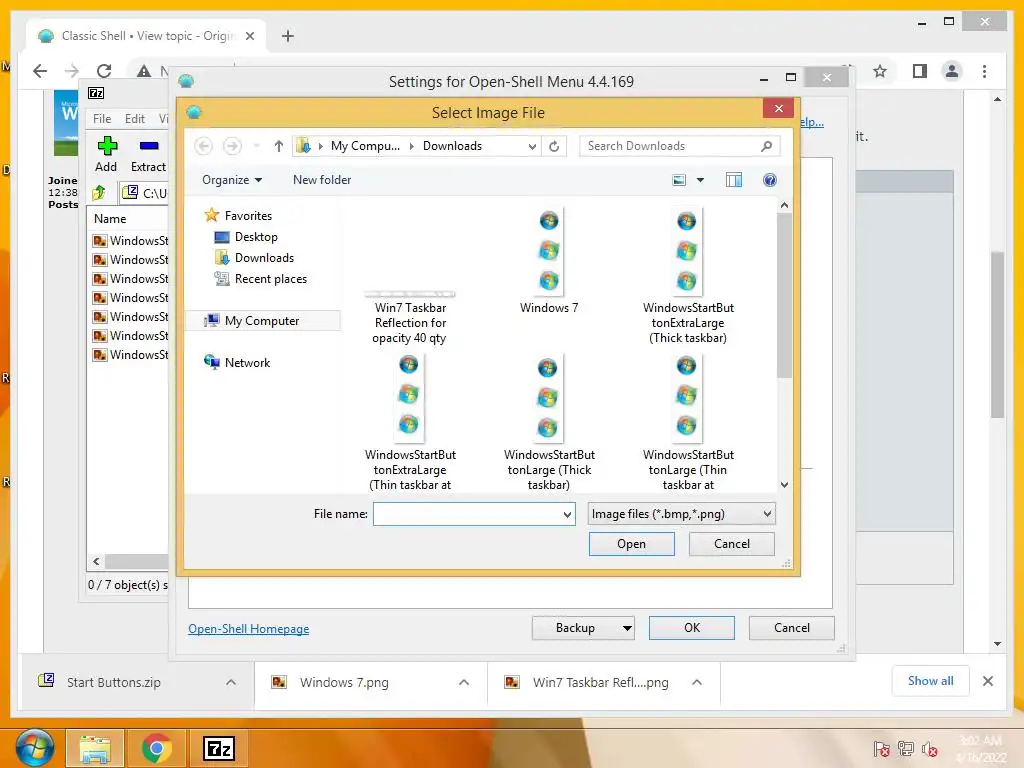Go back in Chrome browser
This screenshot has width=1024, height=768.
40,71
